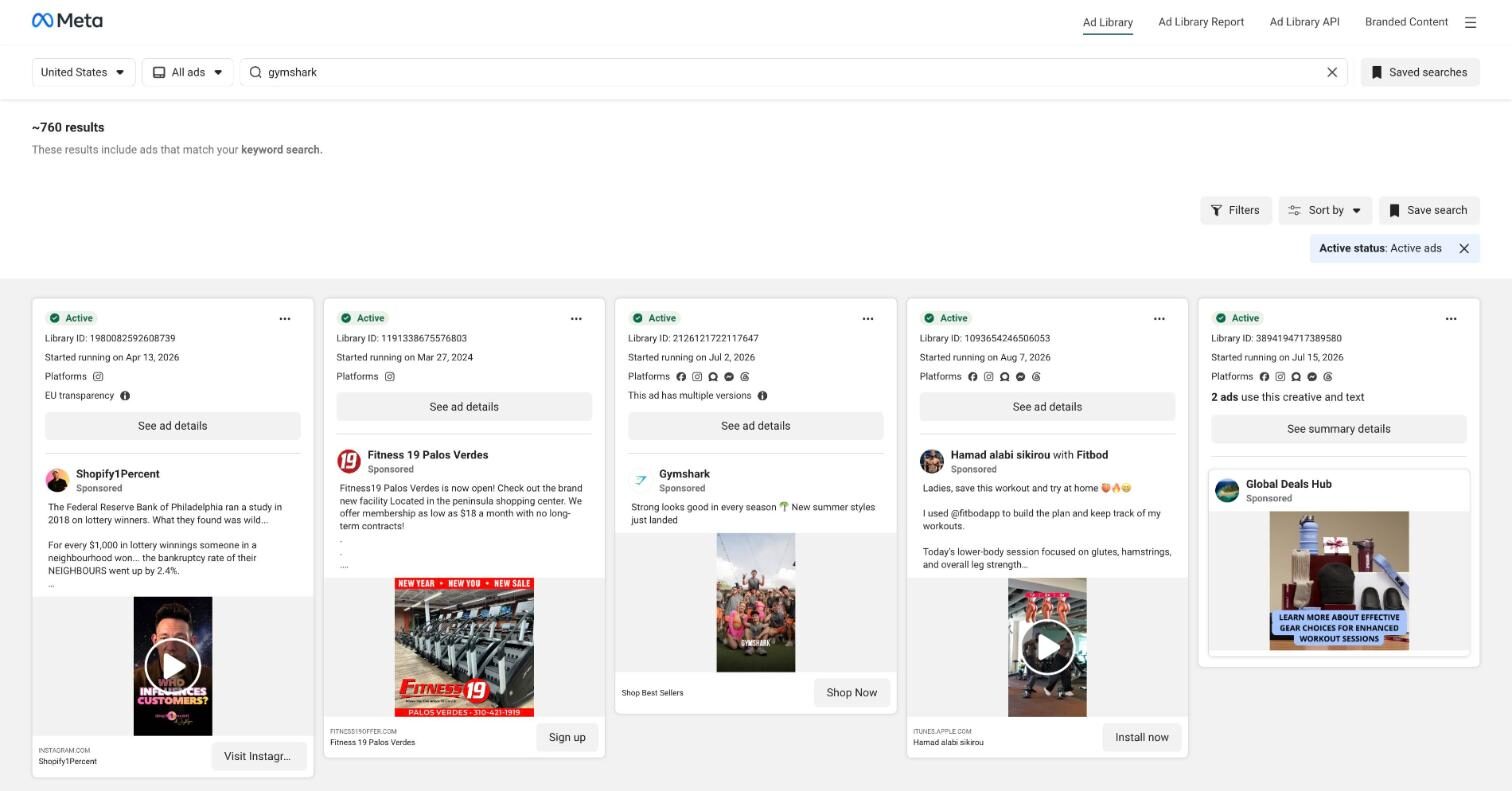Click the Meta logo
Viewport: 1512px width, 791px height.
tap(67, 21)
